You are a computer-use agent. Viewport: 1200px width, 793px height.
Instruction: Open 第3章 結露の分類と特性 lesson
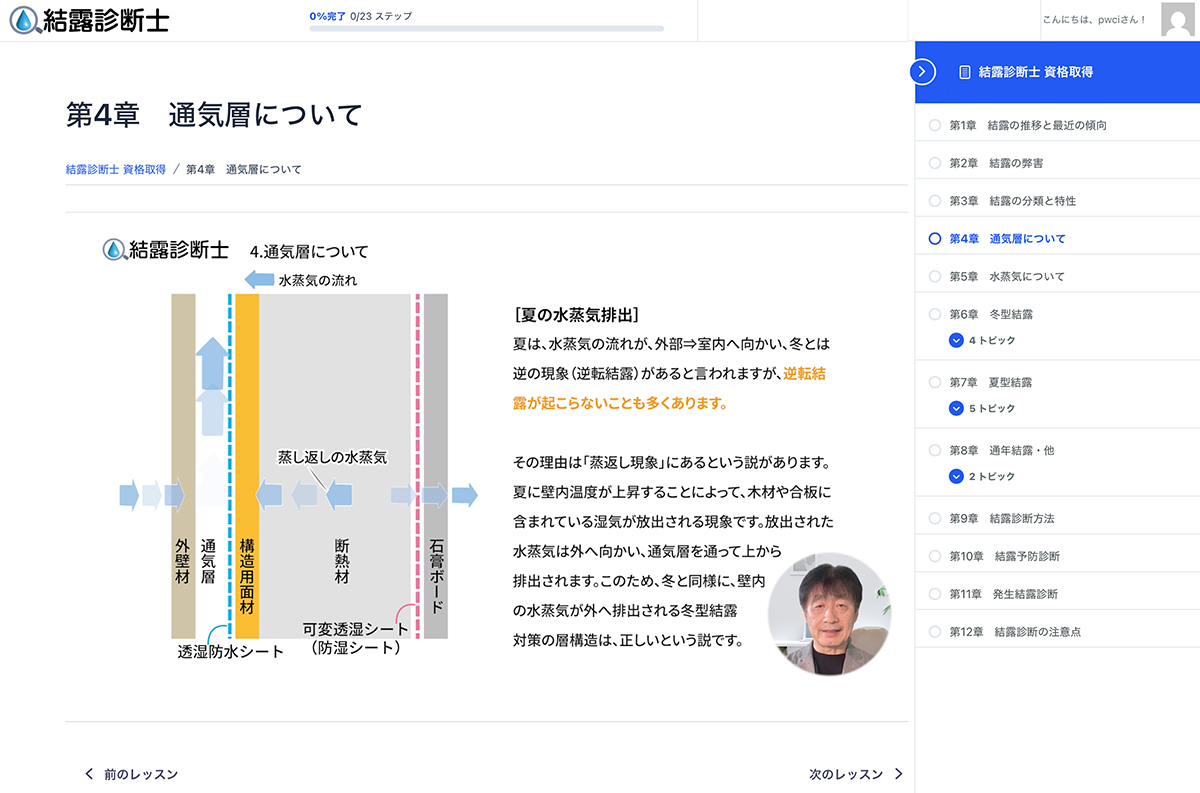pyautogui.click(x=1012, y=201)
